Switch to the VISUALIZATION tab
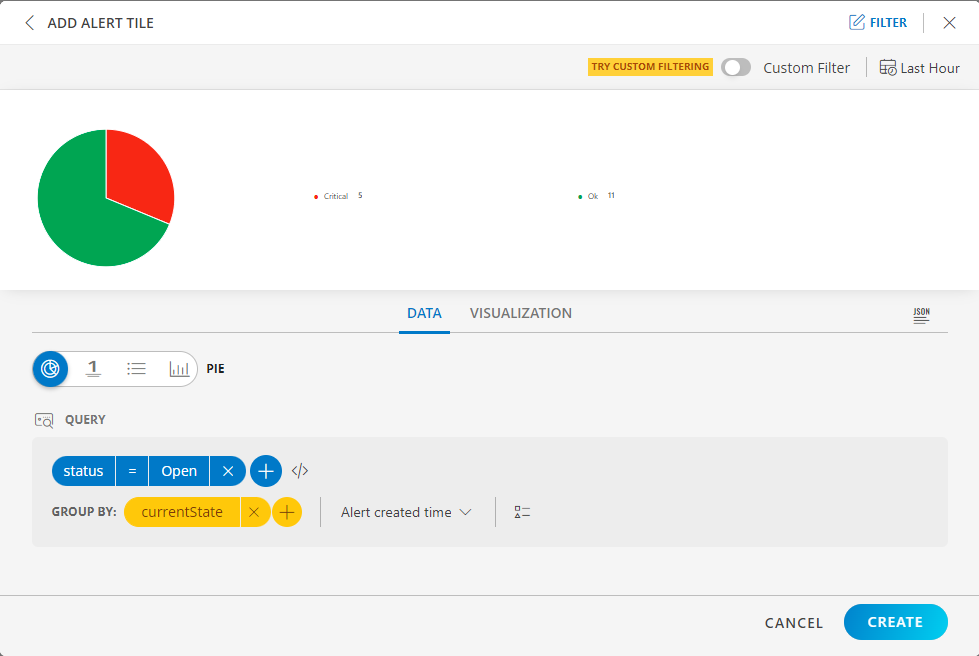Image resolution: width=979 pixels, height=656 pixels. pyautogui.click(x=520, y=313)
